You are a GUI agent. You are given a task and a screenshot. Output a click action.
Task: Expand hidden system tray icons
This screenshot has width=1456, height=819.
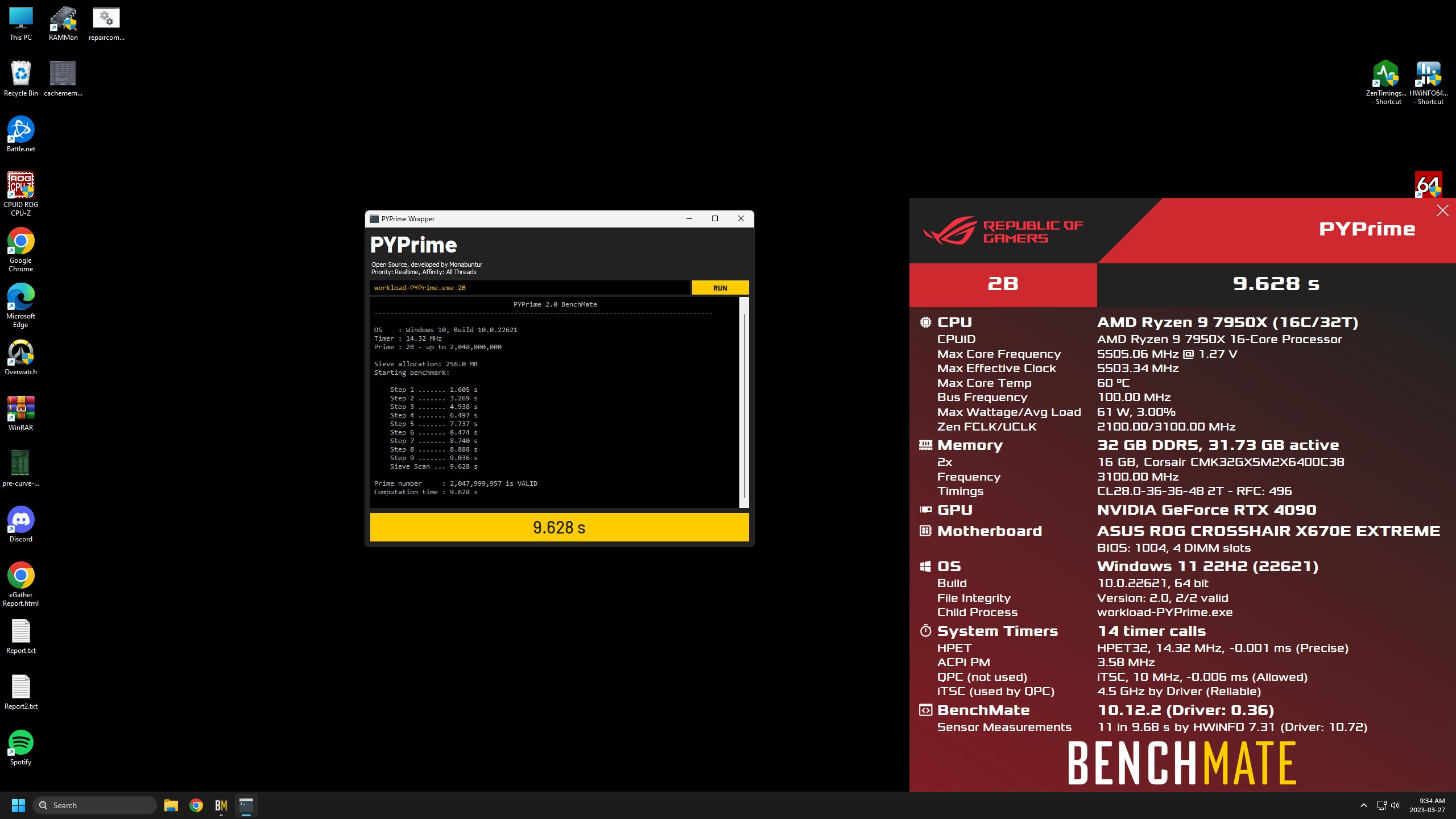coord(1363,805)
